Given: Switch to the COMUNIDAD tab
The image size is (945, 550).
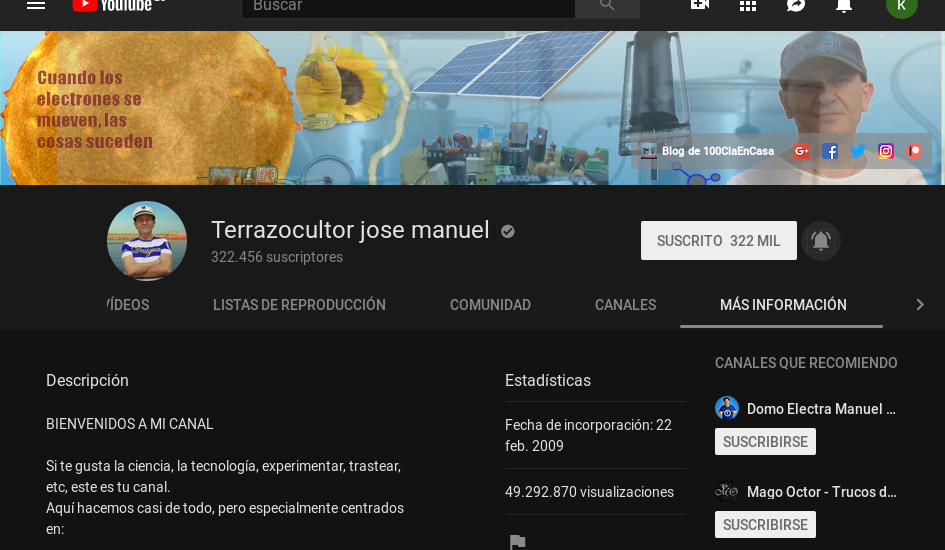Looking at the screenshot, I should point(490,305).
